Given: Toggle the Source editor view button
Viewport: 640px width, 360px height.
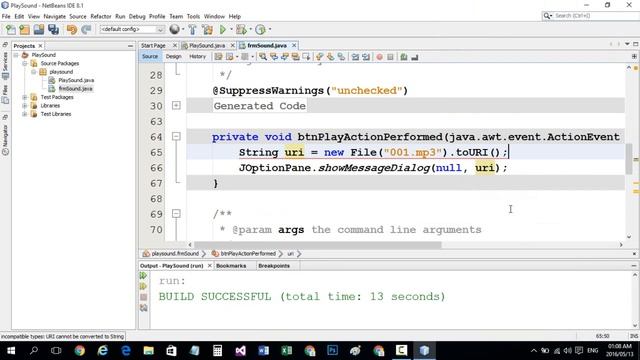Looking at the screenshot, I should point(150,57).
